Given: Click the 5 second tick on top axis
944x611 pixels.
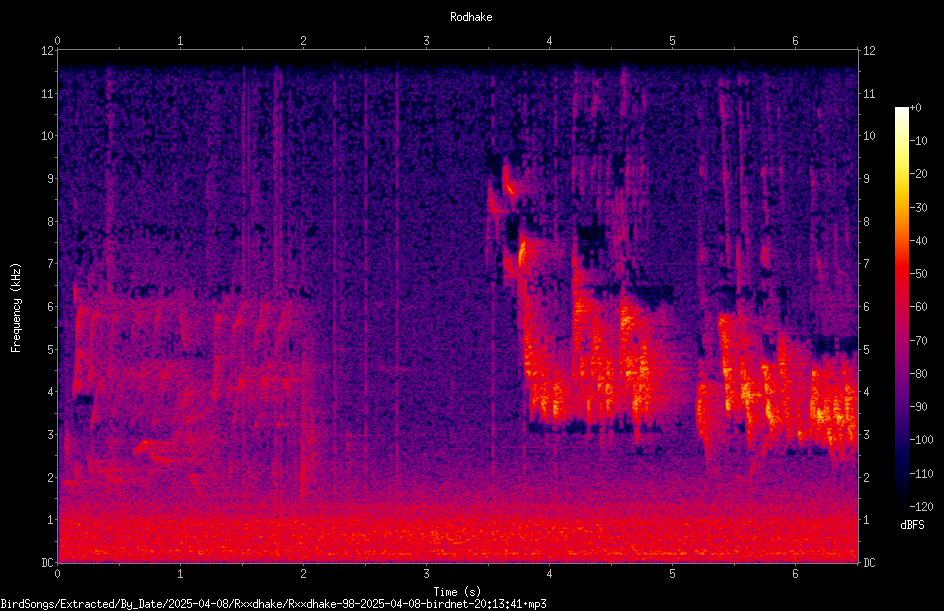Looking at the screenshot, I should click(672, 41).
